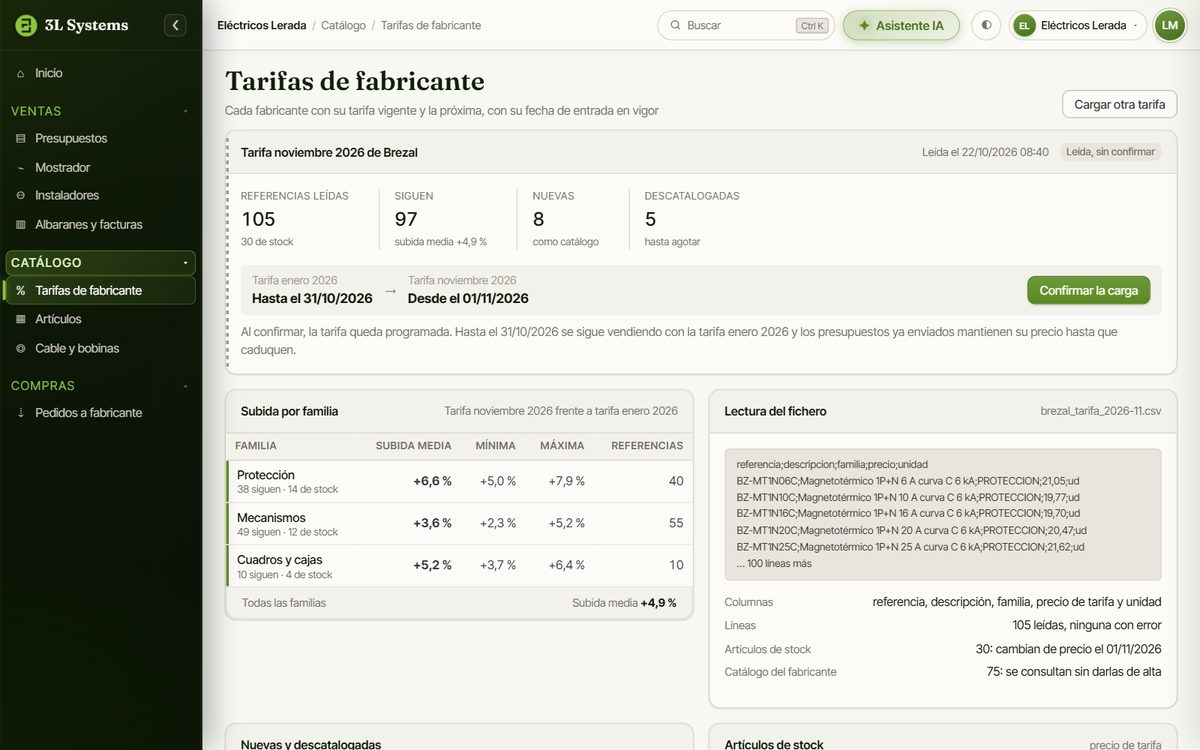This screenshot has height=750, width=1200.
Task: Click Cargar otra tarifa button
Action: [x=1119, y=104]
